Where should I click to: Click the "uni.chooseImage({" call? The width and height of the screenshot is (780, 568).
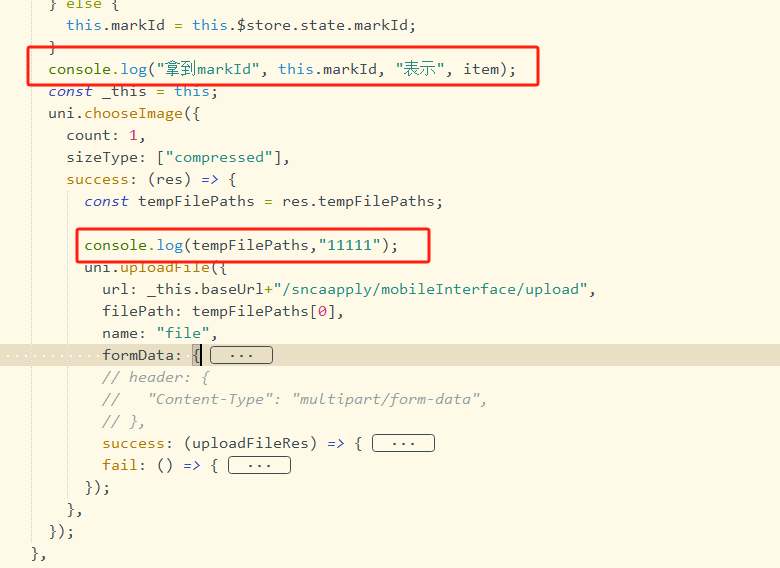pos(124,113)
